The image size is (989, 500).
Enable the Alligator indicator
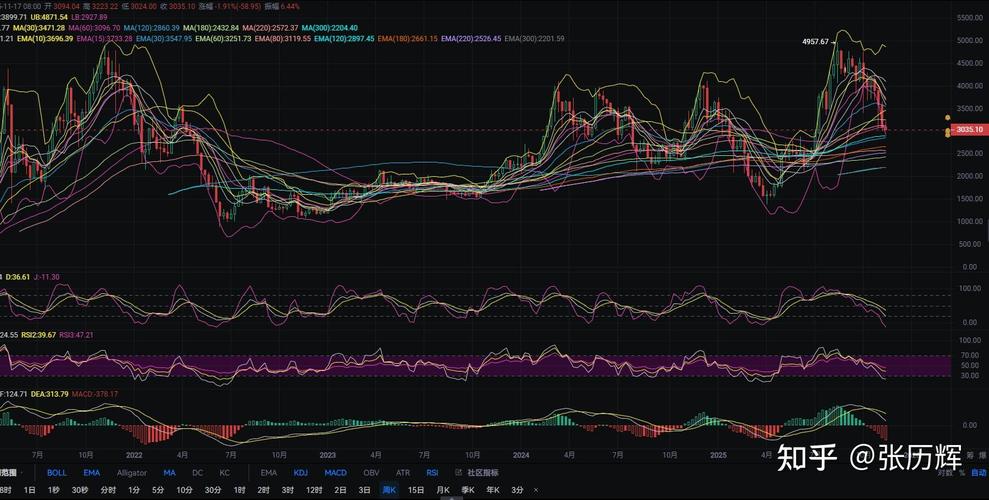point(131,473)
